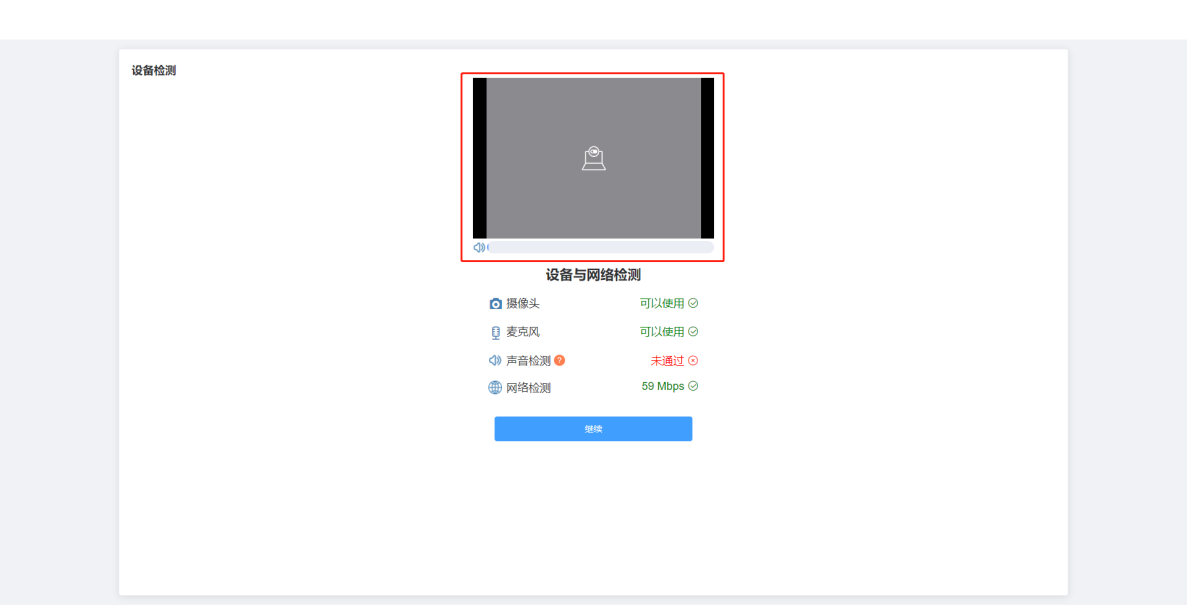Click the 网络检测 label text
Image resolution: width=1187 pixels, height=605 pixels.
point(528,388)
